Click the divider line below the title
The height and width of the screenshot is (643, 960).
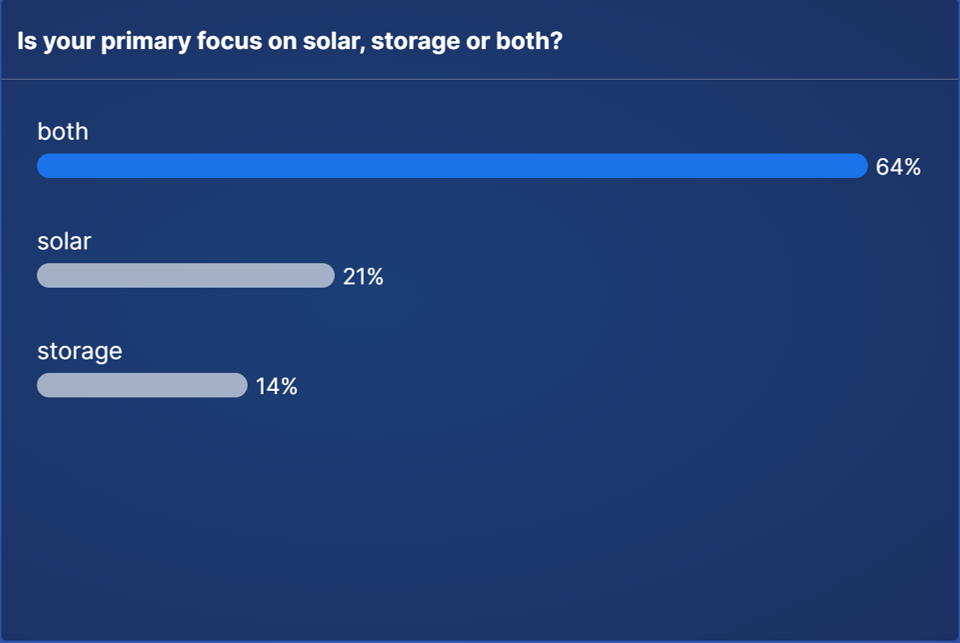(x=480, y=79)
